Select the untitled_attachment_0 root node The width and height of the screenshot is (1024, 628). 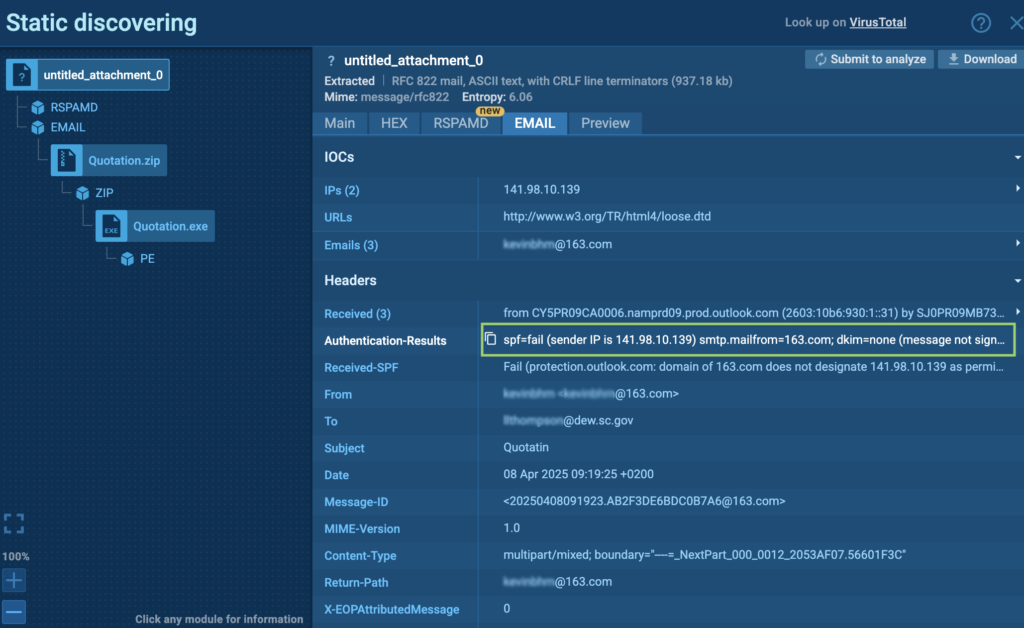[88, 74]
